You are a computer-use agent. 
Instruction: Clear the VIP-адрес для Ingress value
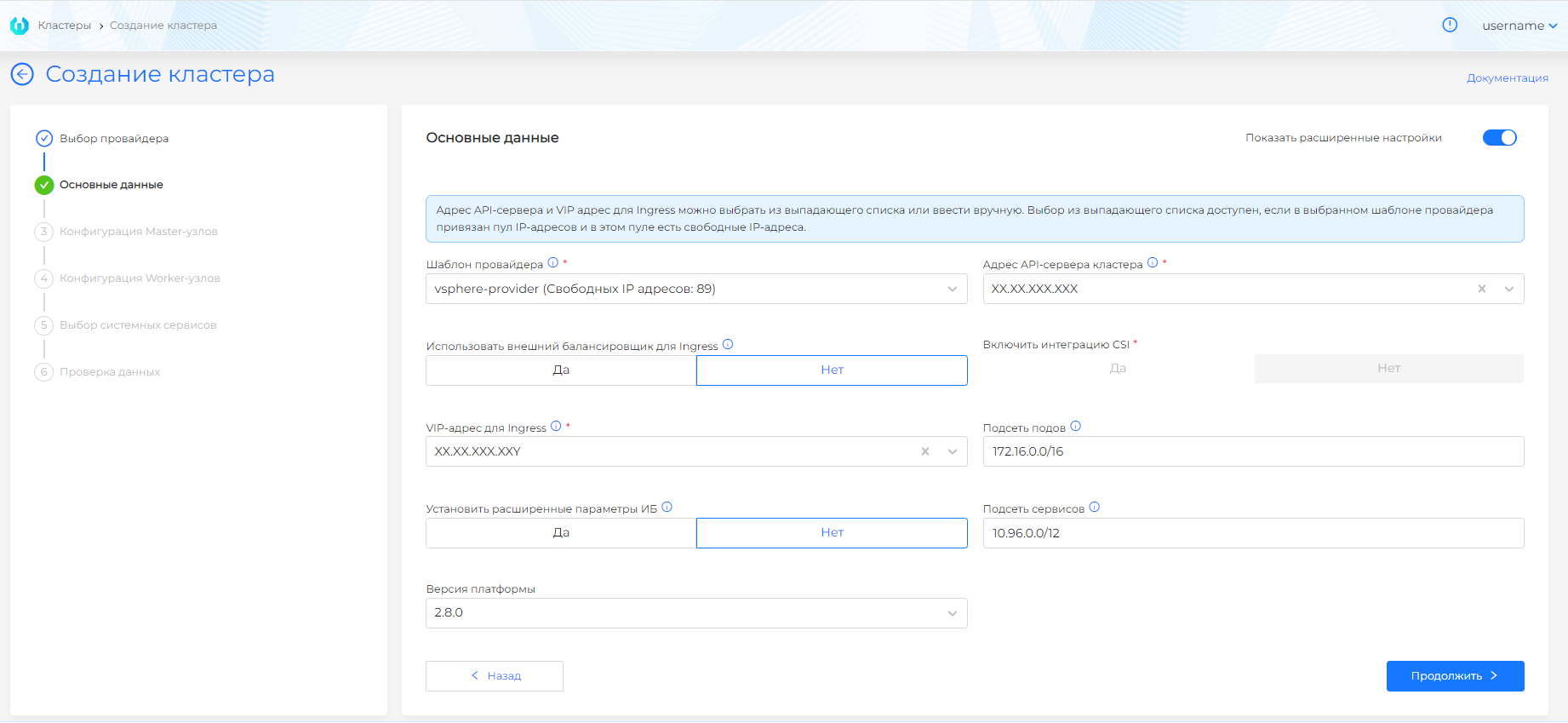[925, 452]
